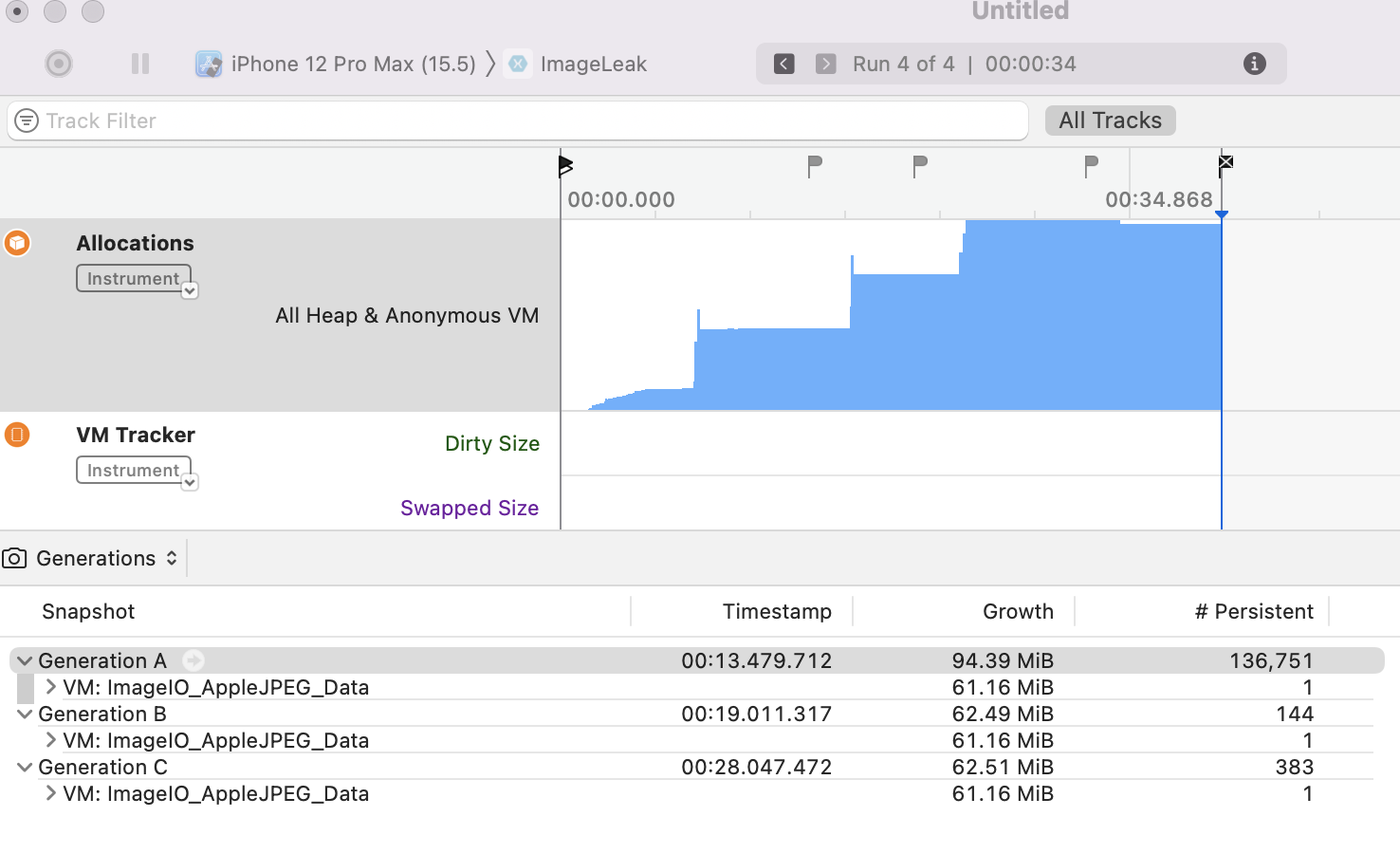Screen dimensions: 1400x854
Task: Click the All Heap & Anonymous VM label
Action: click(407, 315)
